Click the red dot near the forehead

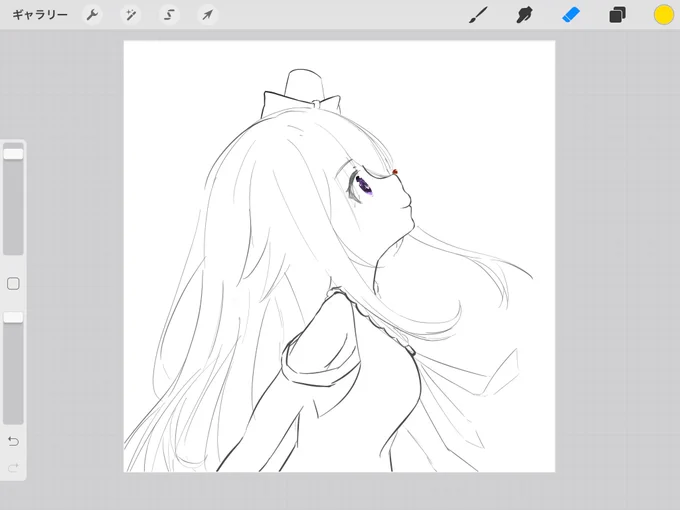[395, 172]
